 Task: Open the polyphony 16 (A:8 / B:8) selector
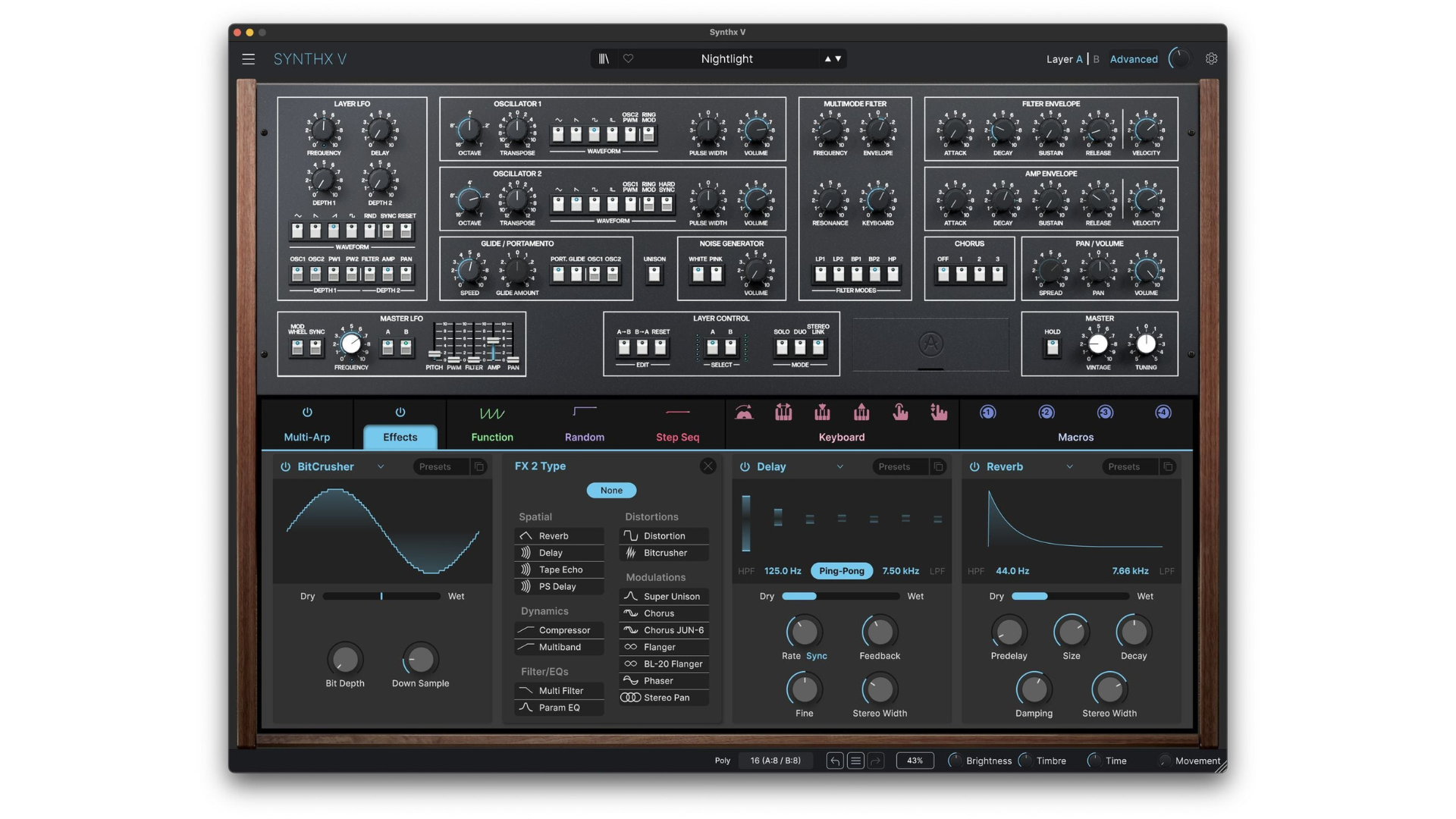point(775,761)
